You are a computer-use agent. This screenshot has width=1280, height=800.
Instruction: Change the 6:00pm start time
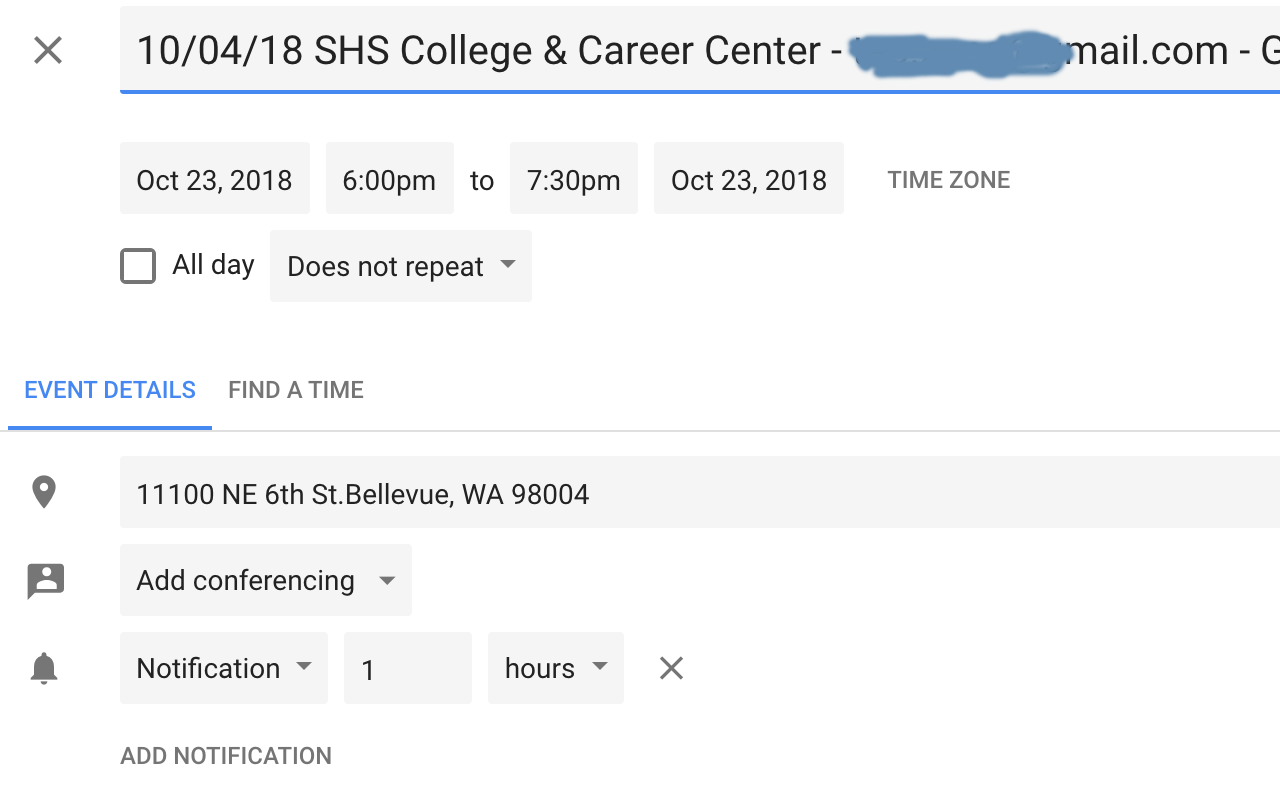pyautogui.click(x=390, y=178)
